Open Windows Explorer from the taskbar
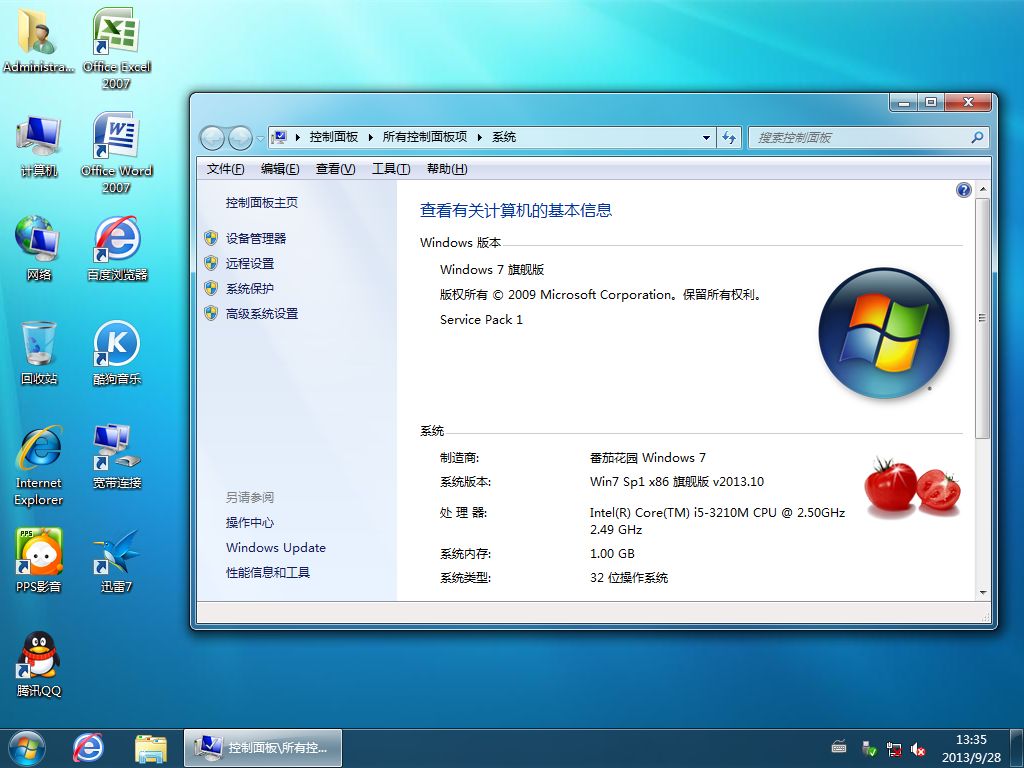The width and height of the screenshot is (1024, 768). point(151,748)
